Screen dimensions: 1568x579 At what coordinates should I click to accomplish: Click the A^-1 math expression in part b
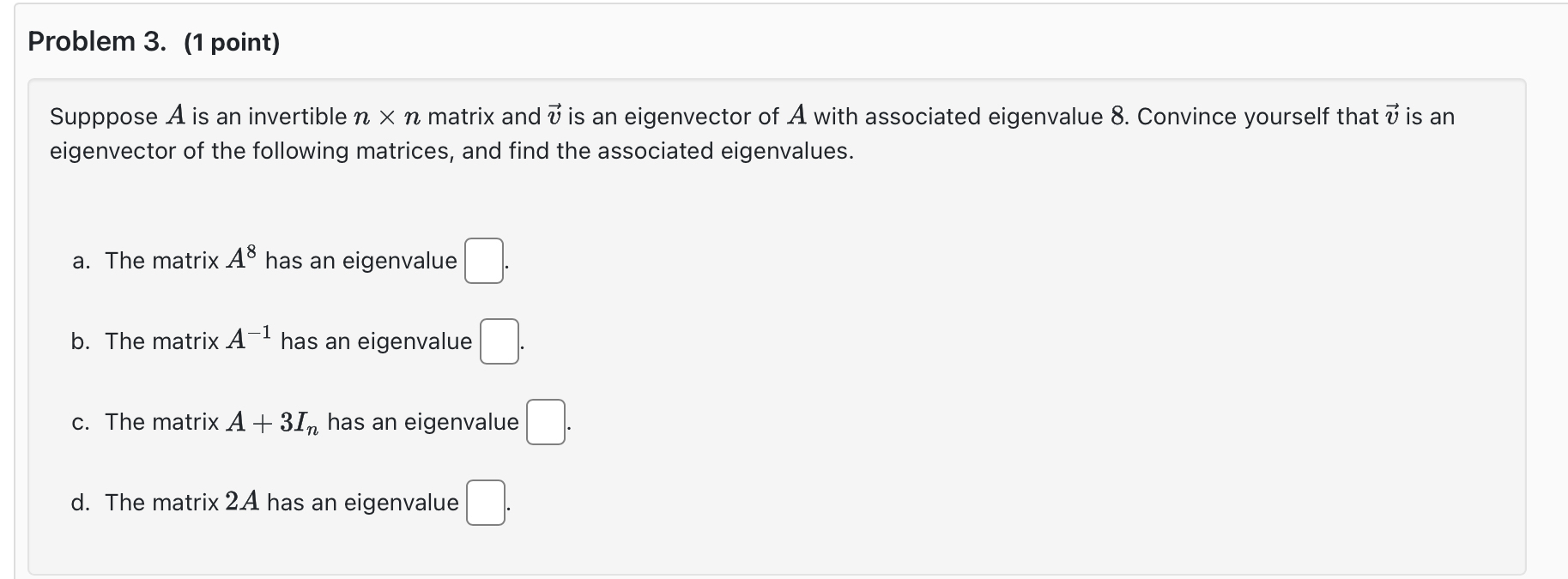tap(249, 339)
